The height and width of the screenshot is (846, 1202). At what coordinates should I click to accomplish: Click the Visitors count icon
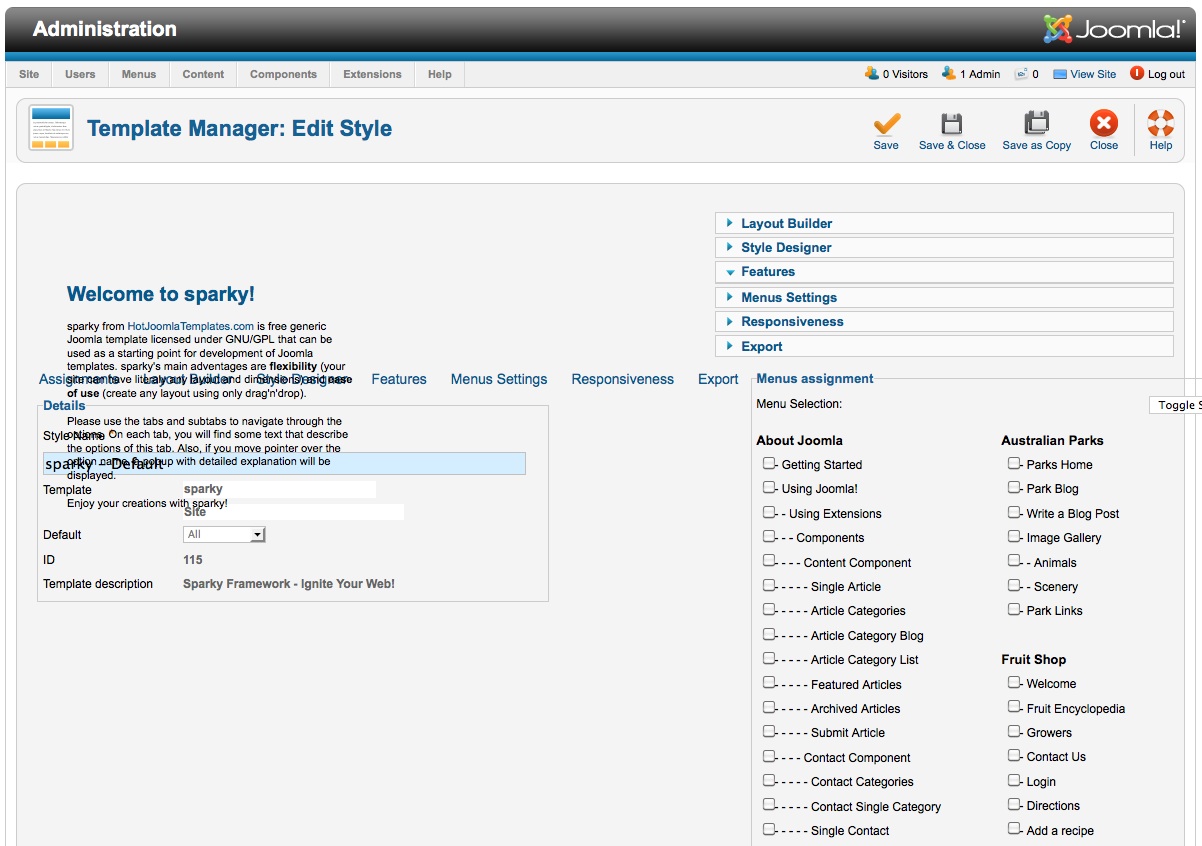[x=872, y=74]
